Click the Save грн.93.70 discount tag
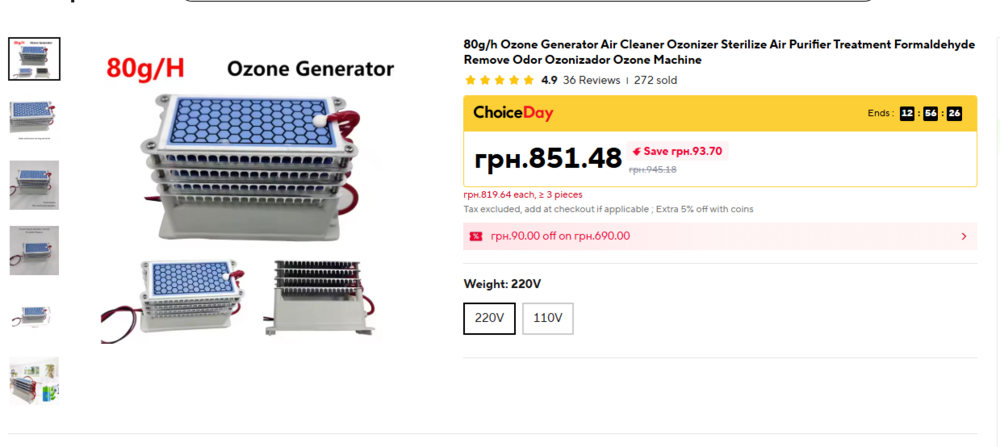The height and width of the screenshot is (447, 1000). (x=677, y=152)
